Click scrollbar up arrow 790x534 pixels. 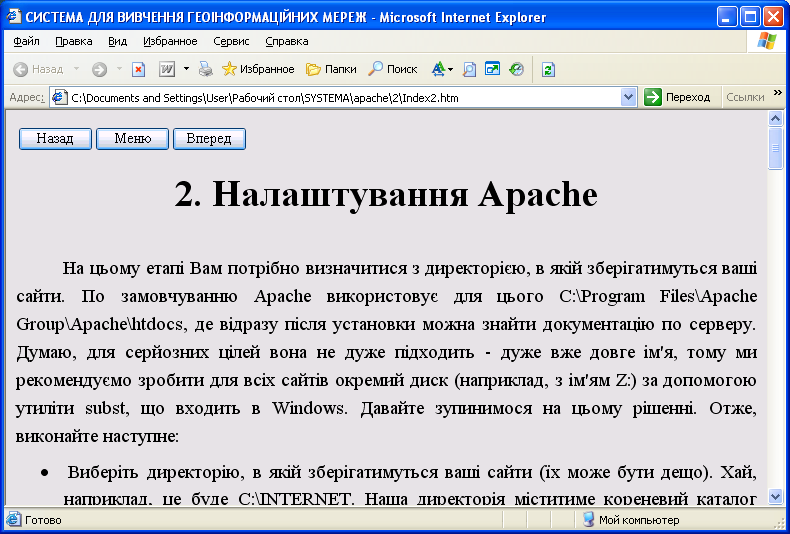pos(775,118)
